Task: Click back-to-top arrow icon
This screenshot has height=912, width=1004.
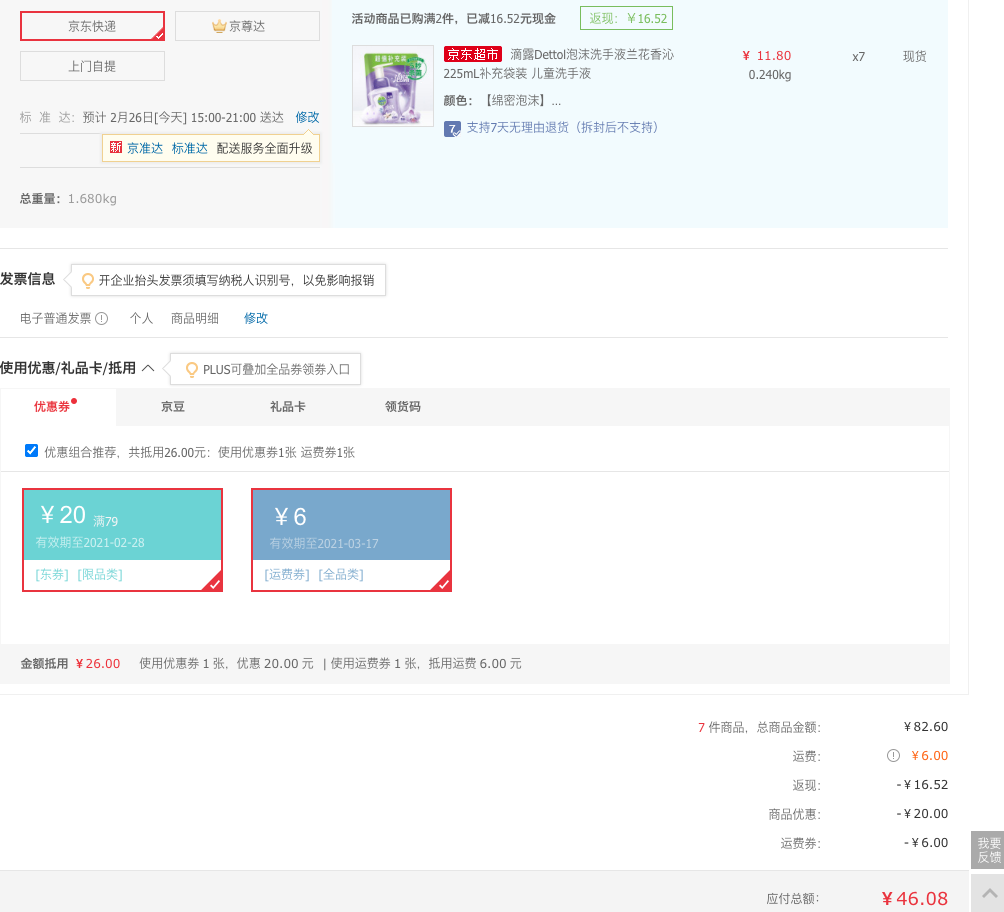Action: pyautogui.click(x=989, y=893)
